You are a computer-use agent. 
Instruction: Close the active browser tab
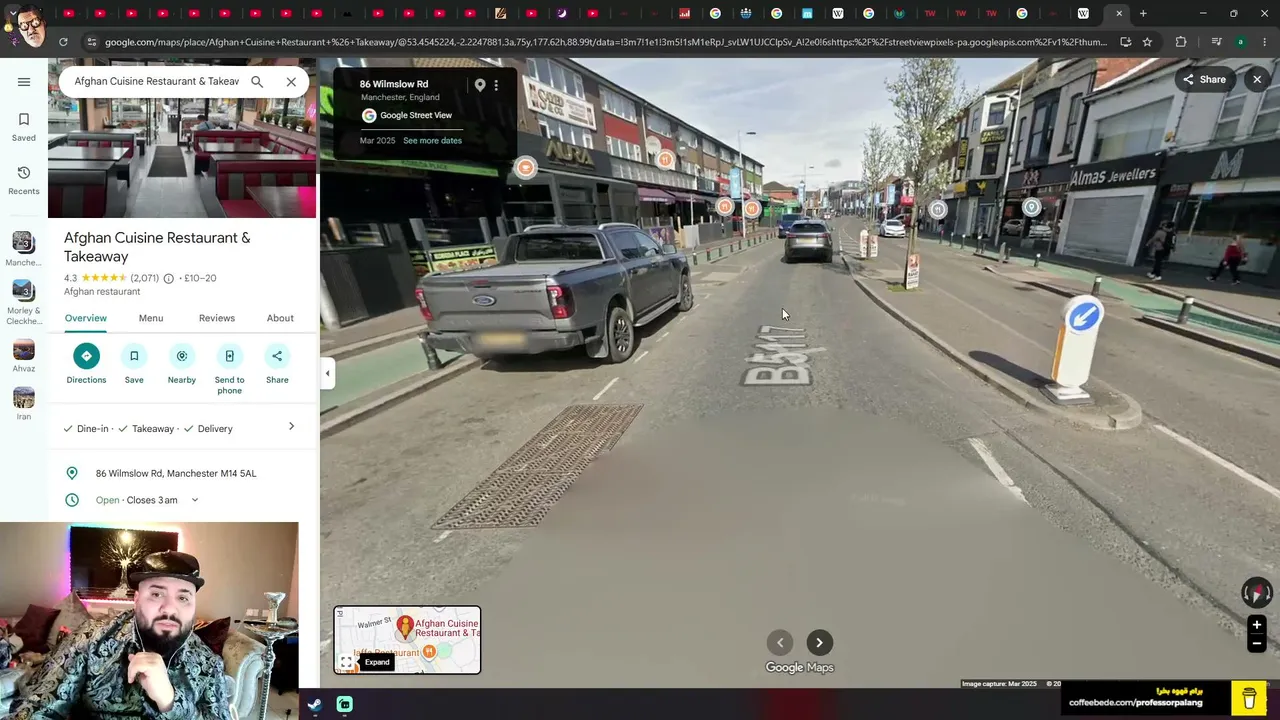1119,14
